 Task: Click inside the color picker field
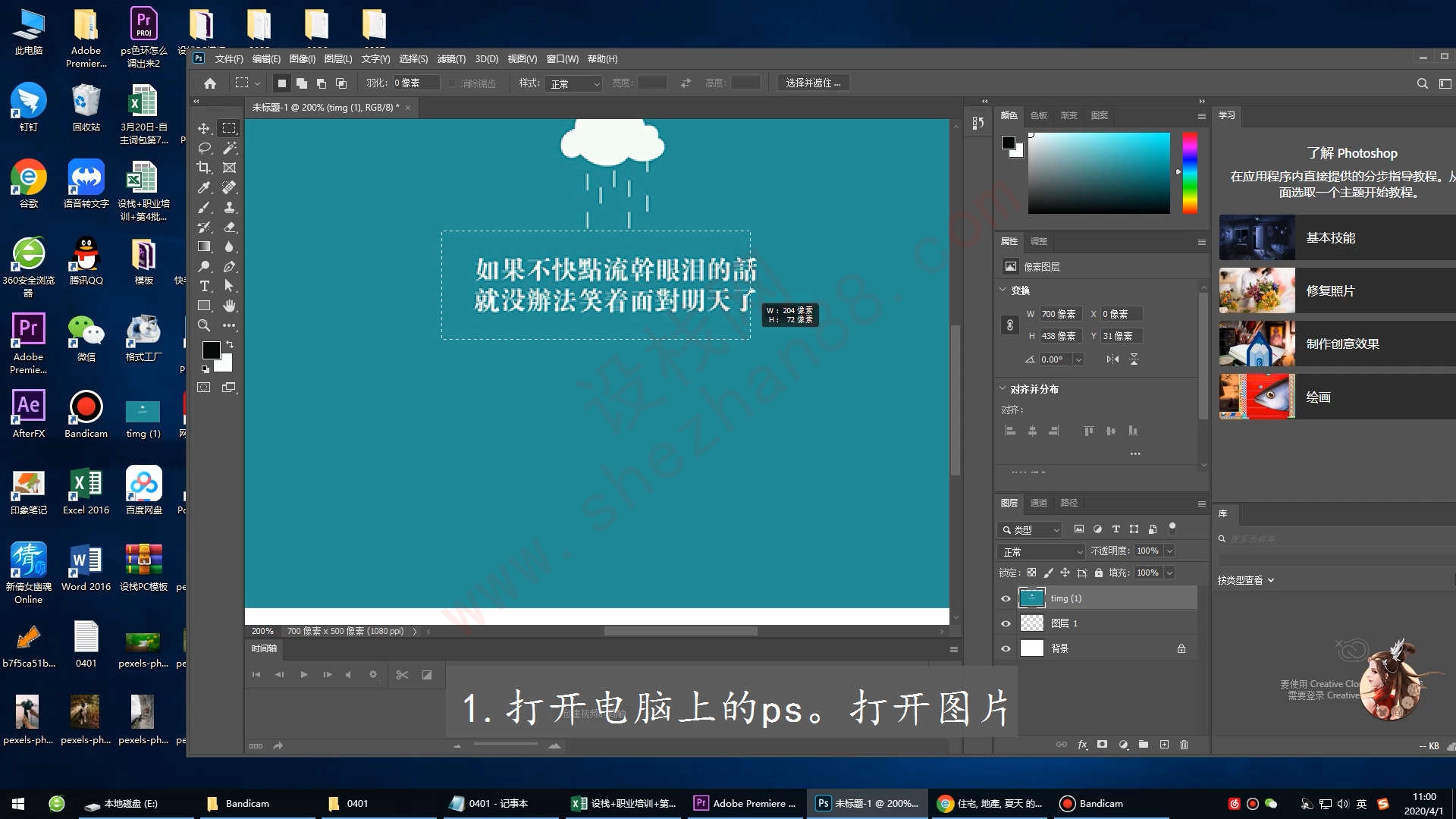tap(1099, 173)
